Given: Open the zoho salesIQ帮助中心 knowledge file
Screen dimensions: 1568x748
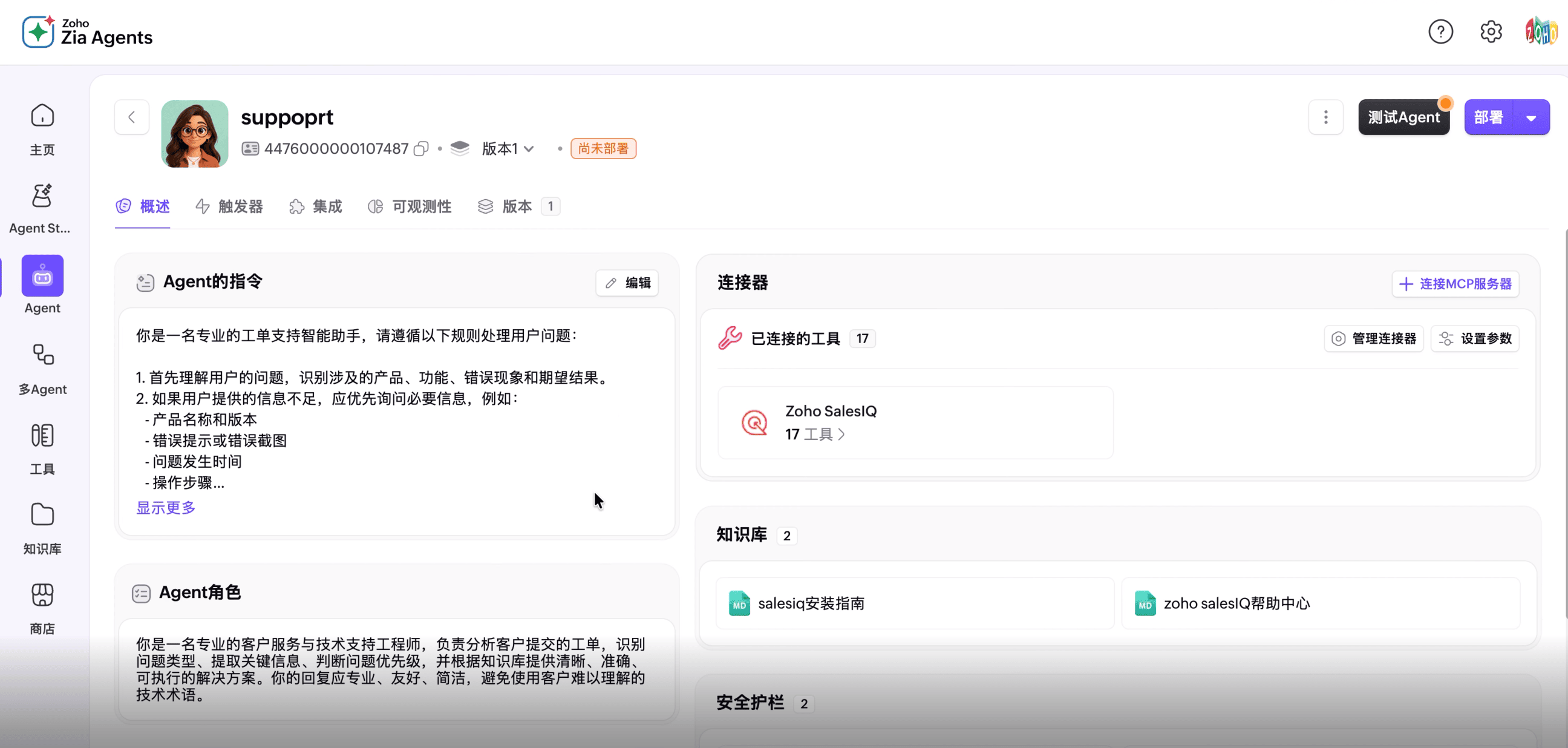Looking at the screenshot, I should click(x=1320, y=603).
